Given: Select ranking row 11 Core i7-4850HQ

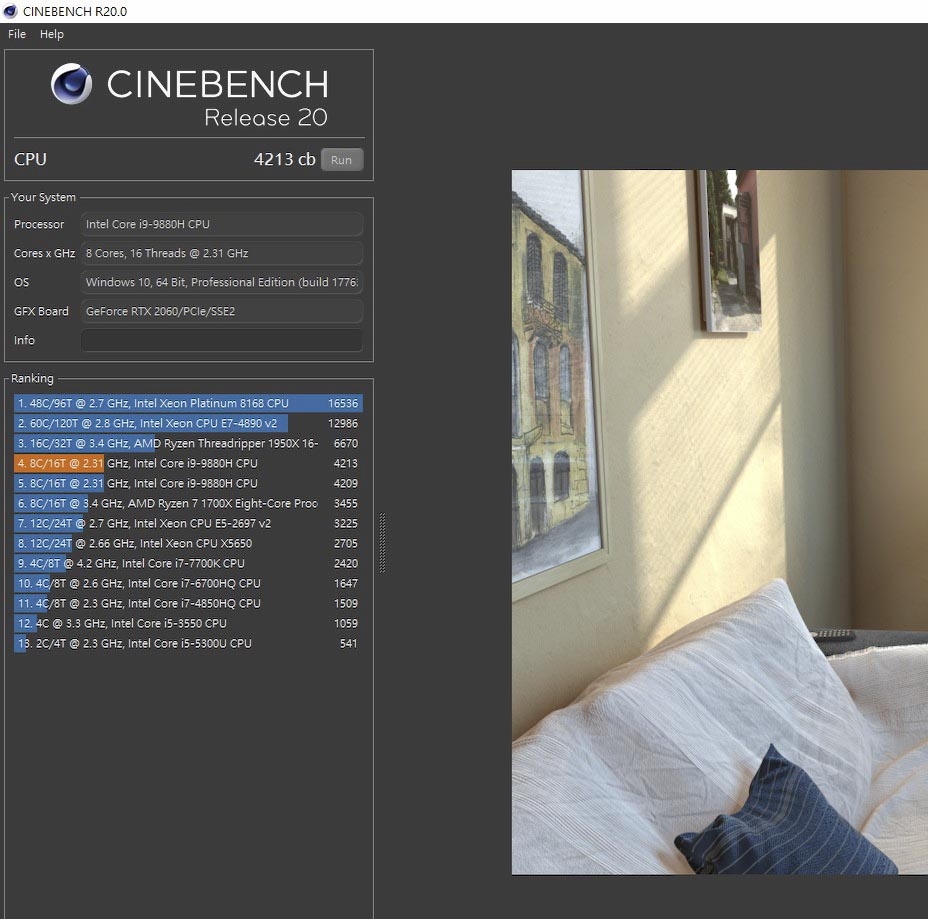Looking at the screenshot, I should tap(188, 604).
